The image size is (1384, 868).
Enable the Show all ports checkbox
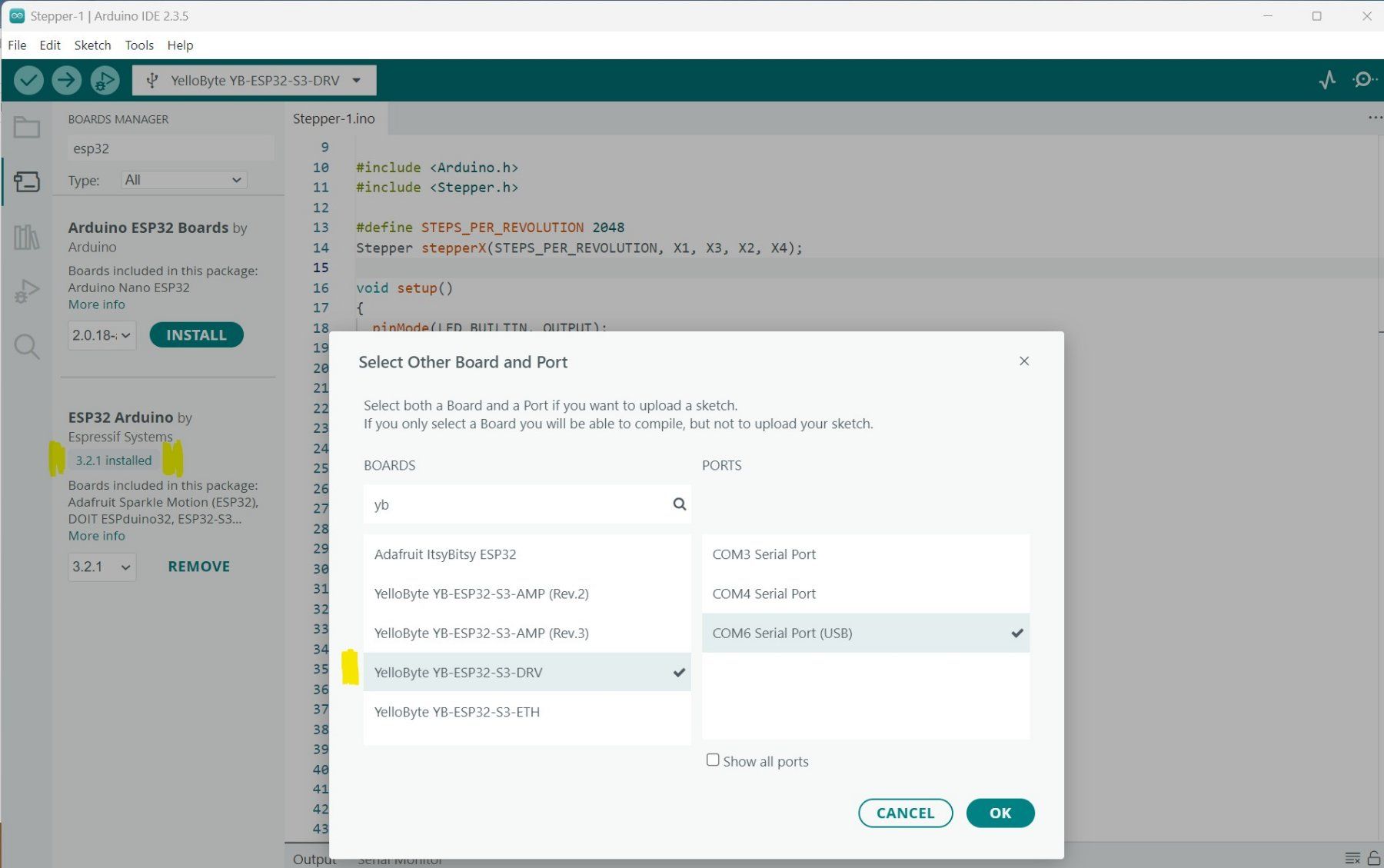pyautogui.click(x=713, y=760)
